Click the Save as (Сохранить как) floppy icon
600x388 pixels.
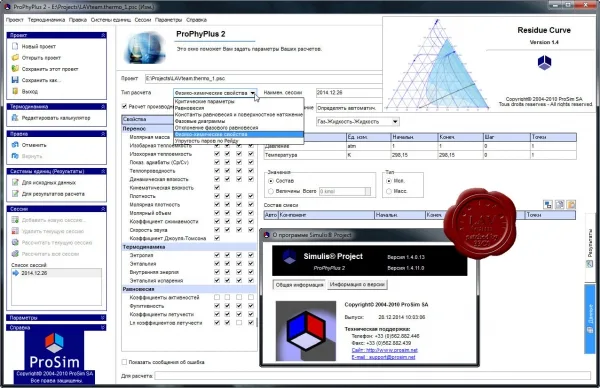coord(15,80)
